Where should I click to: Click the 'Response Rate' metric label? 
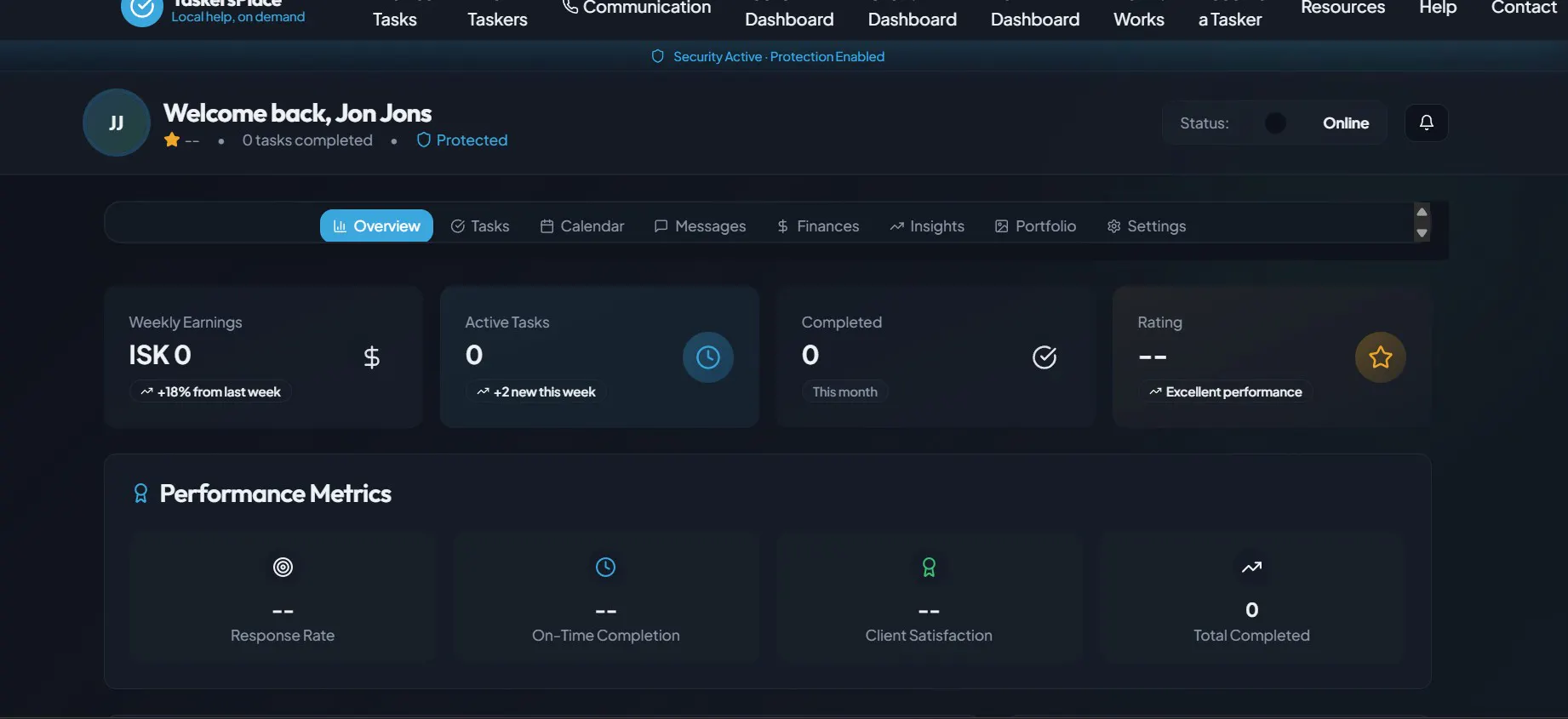click(x=283, y=636)
